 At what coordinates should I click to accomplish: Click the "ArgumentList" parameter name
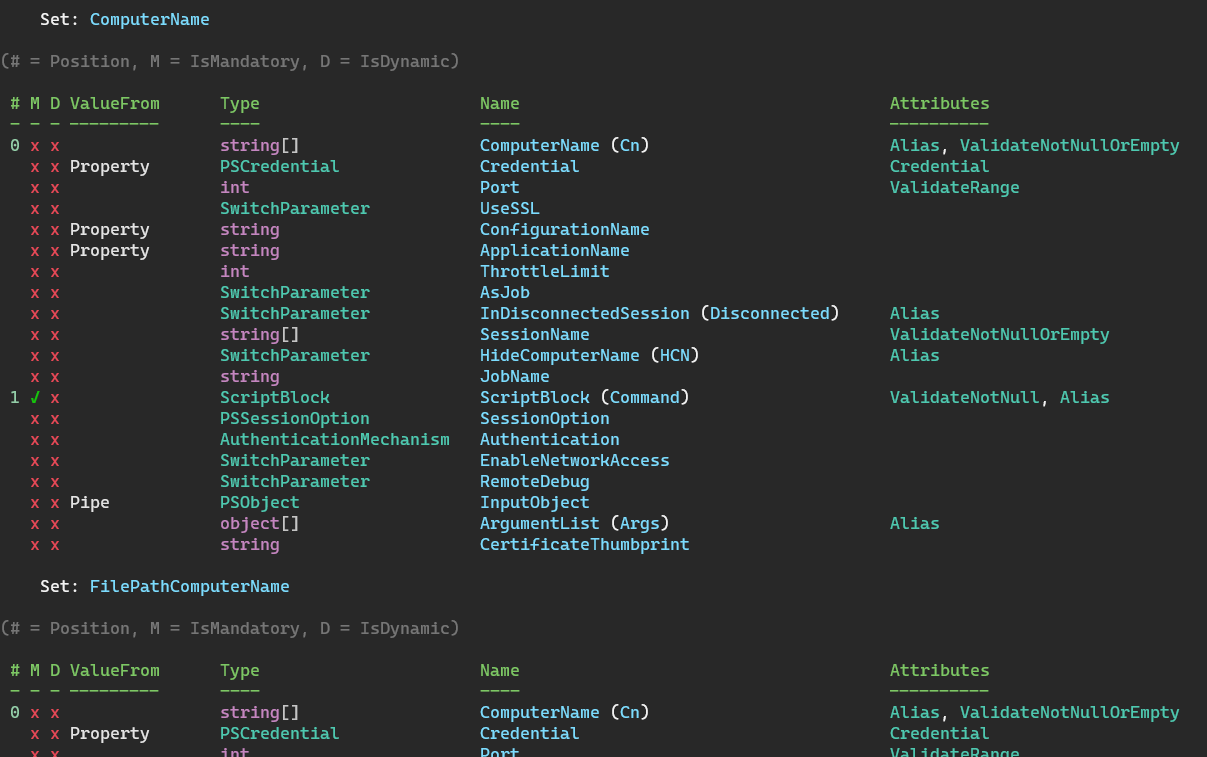pos(540,523)
